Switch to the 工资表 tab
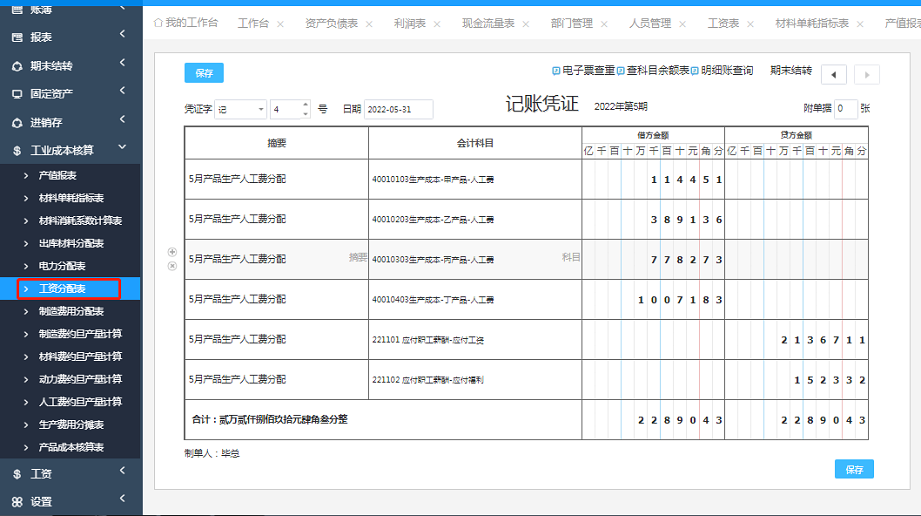 point(723,24)
